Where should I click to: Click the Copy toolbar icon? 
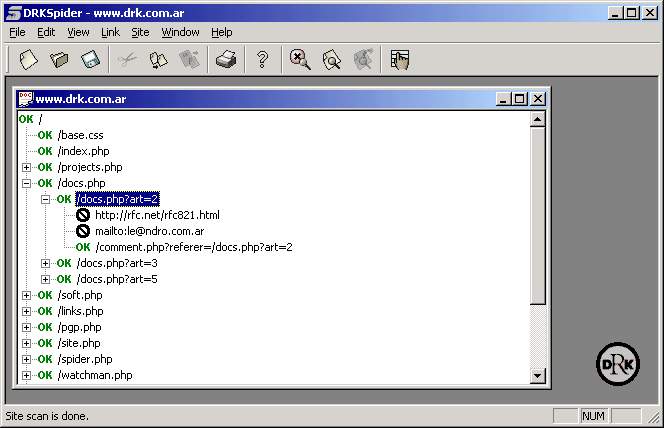(158, 59)
